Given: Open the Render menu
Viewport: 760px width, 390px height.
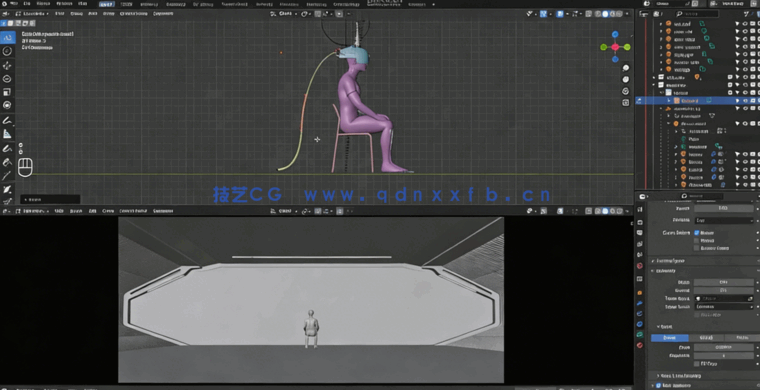Looking at the screenshot, I should pyautogui.click(x=64, y=3).
